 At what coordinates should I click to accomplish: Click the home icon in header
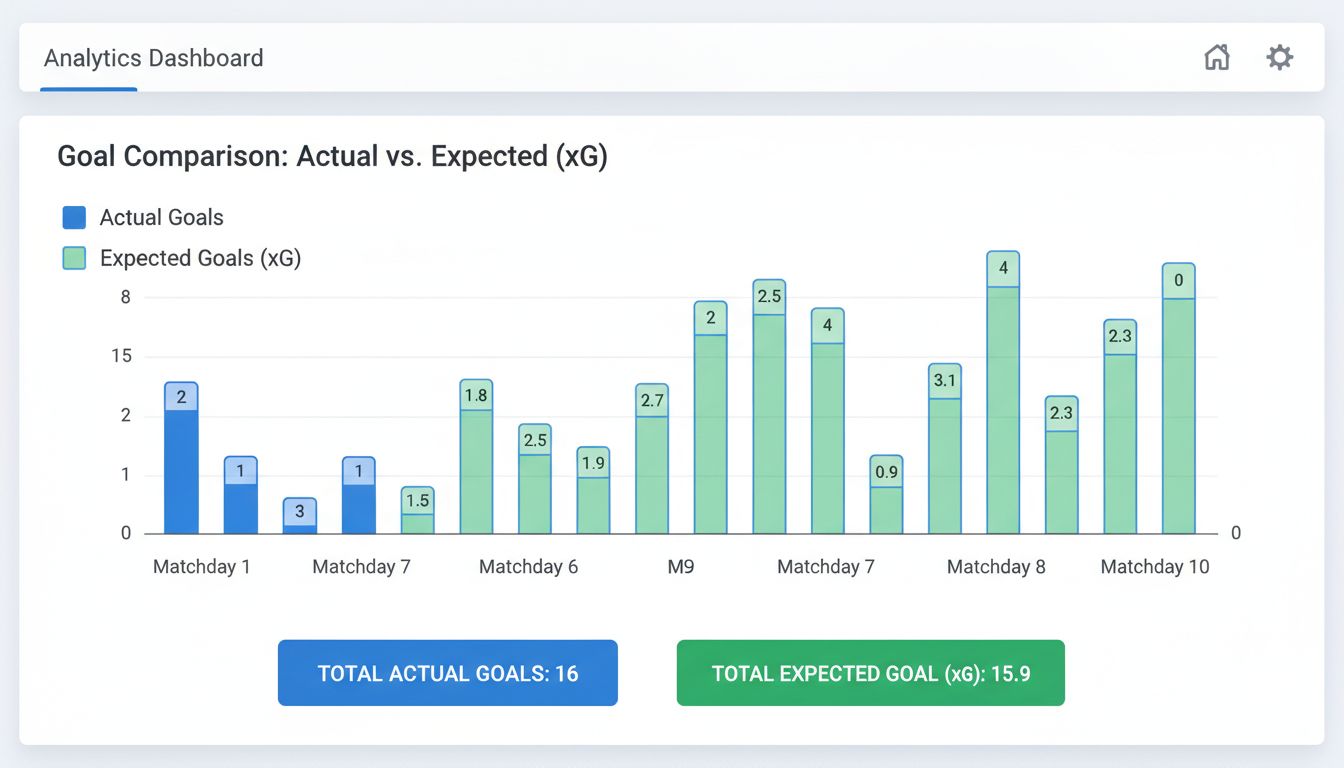pyautogui.click(x=1216, y=57)
